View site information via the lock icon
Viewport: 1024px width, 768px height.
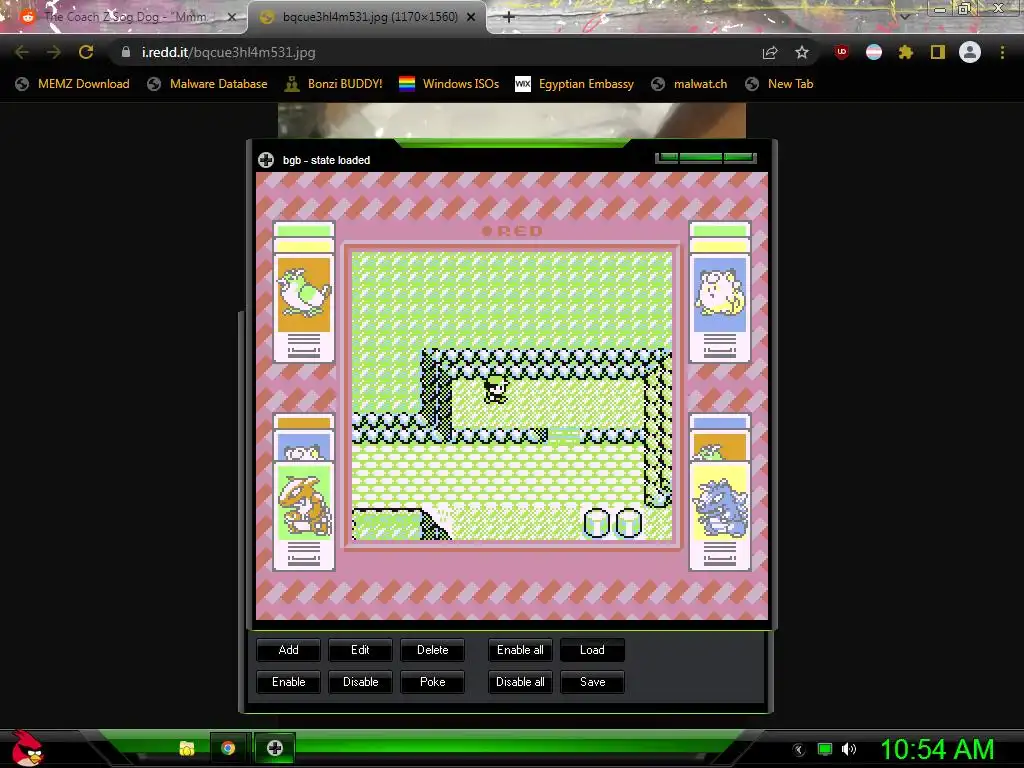pyautogui.click(x=126, y=52)
